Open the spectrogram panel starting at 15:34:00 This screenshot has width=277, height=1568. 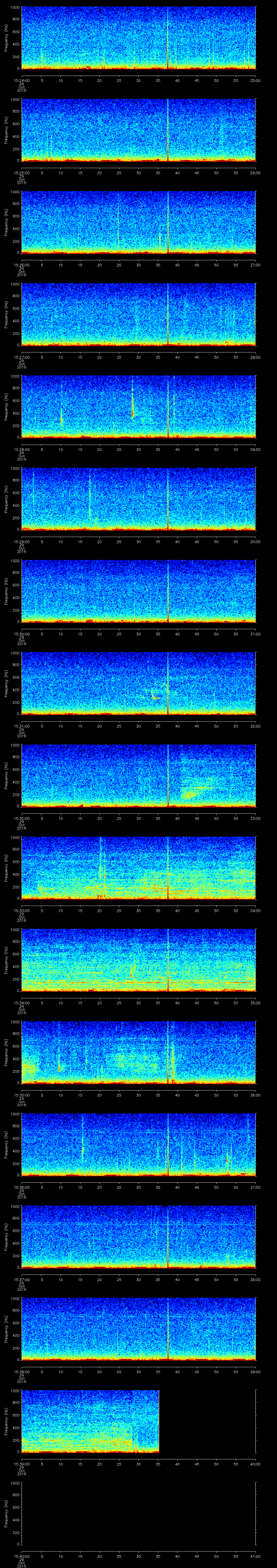[x=138, y=960]
